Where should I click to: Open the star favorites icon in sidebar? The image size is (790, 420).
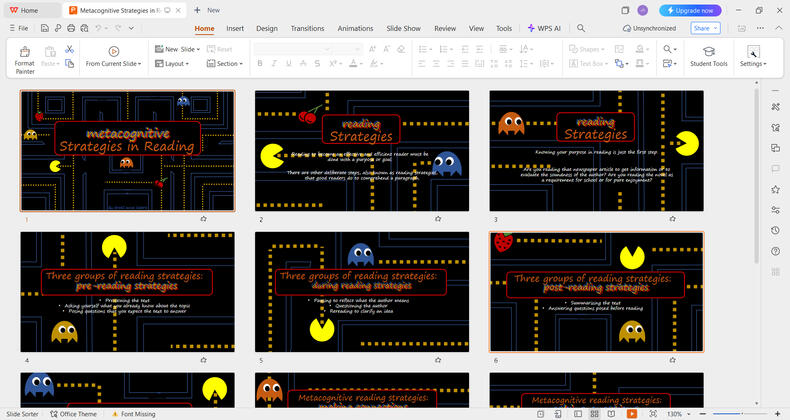[x=775, y=189]
